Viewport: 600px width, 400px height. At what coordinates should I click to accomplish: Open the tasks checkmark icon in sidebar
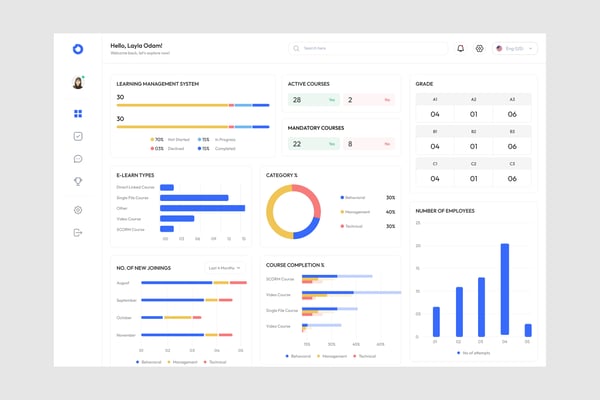78,136
